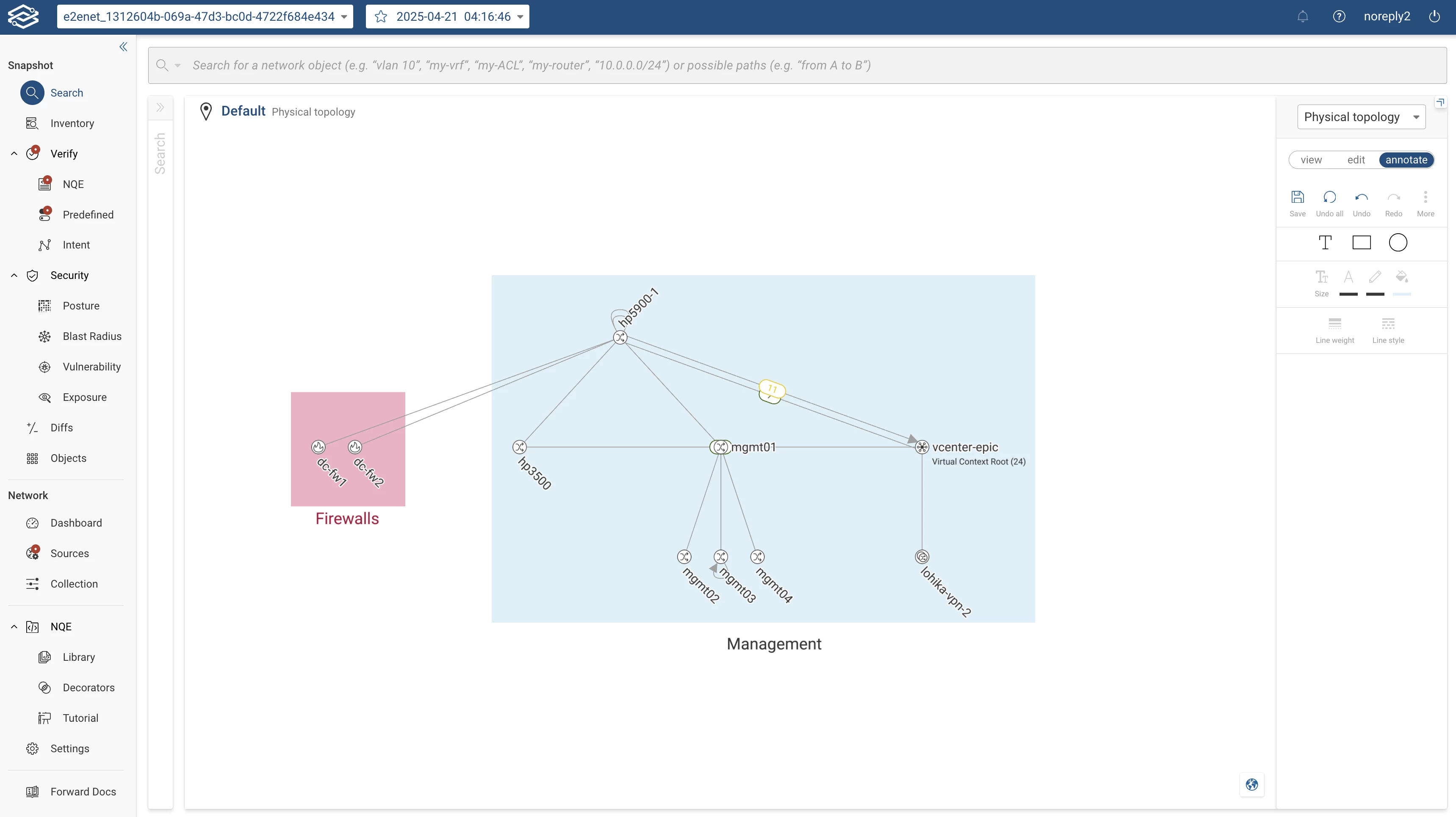Select the Rectangle shape tool
The height and width of the screenshot is (817, 1456).
(x=1361, y=243)
